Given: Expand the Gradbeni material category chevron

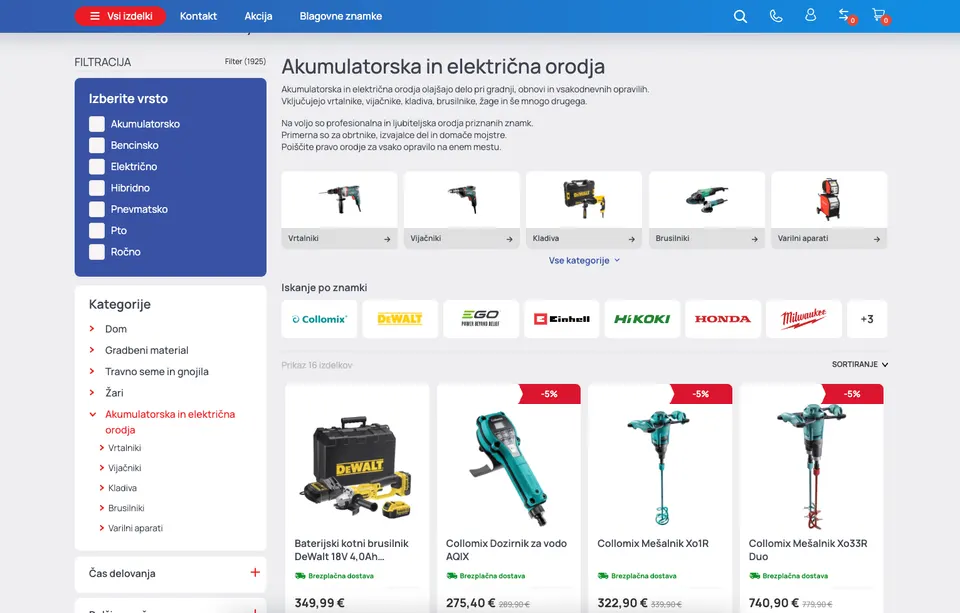Looking at the screenshot, I should coord(92,350).
